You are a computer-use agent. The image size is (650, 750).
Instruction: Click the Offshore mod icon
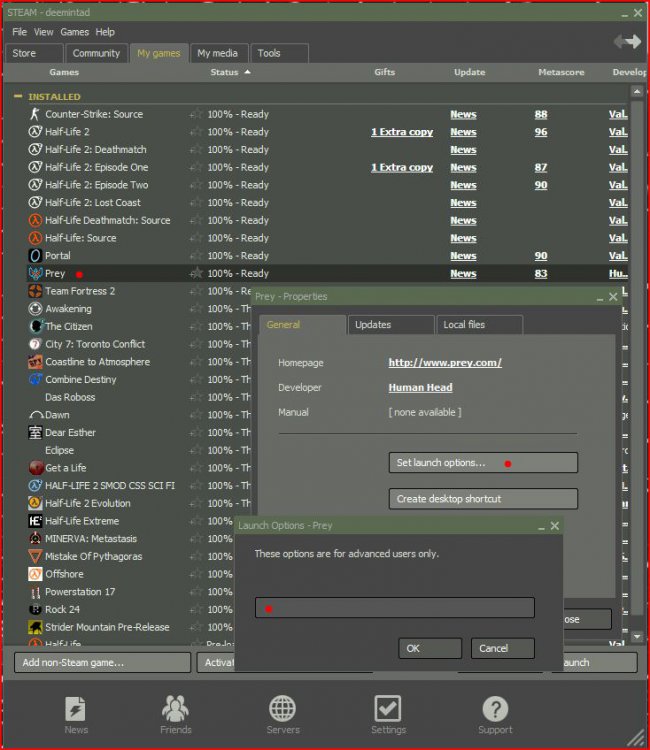[35, 574]
